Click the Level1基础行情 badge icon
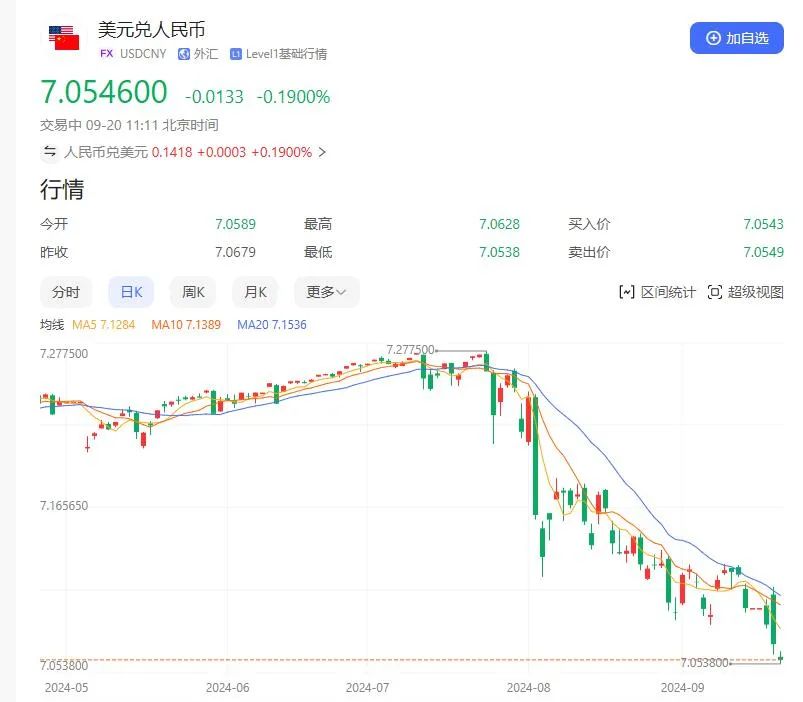 click(x=236, y=54)
